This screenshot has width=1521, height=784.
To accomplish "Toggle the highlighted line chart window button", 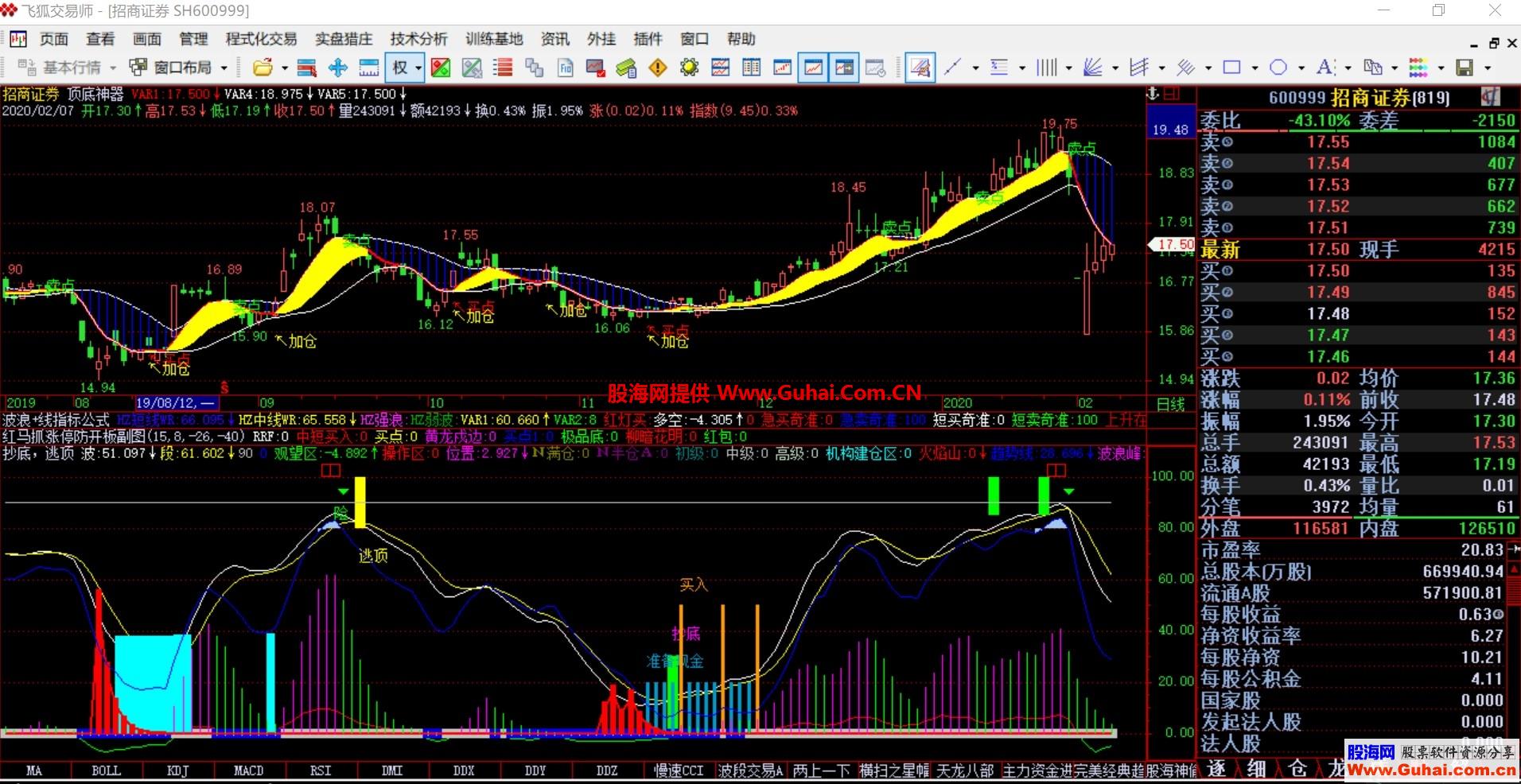I will click(x=813, y=68).
